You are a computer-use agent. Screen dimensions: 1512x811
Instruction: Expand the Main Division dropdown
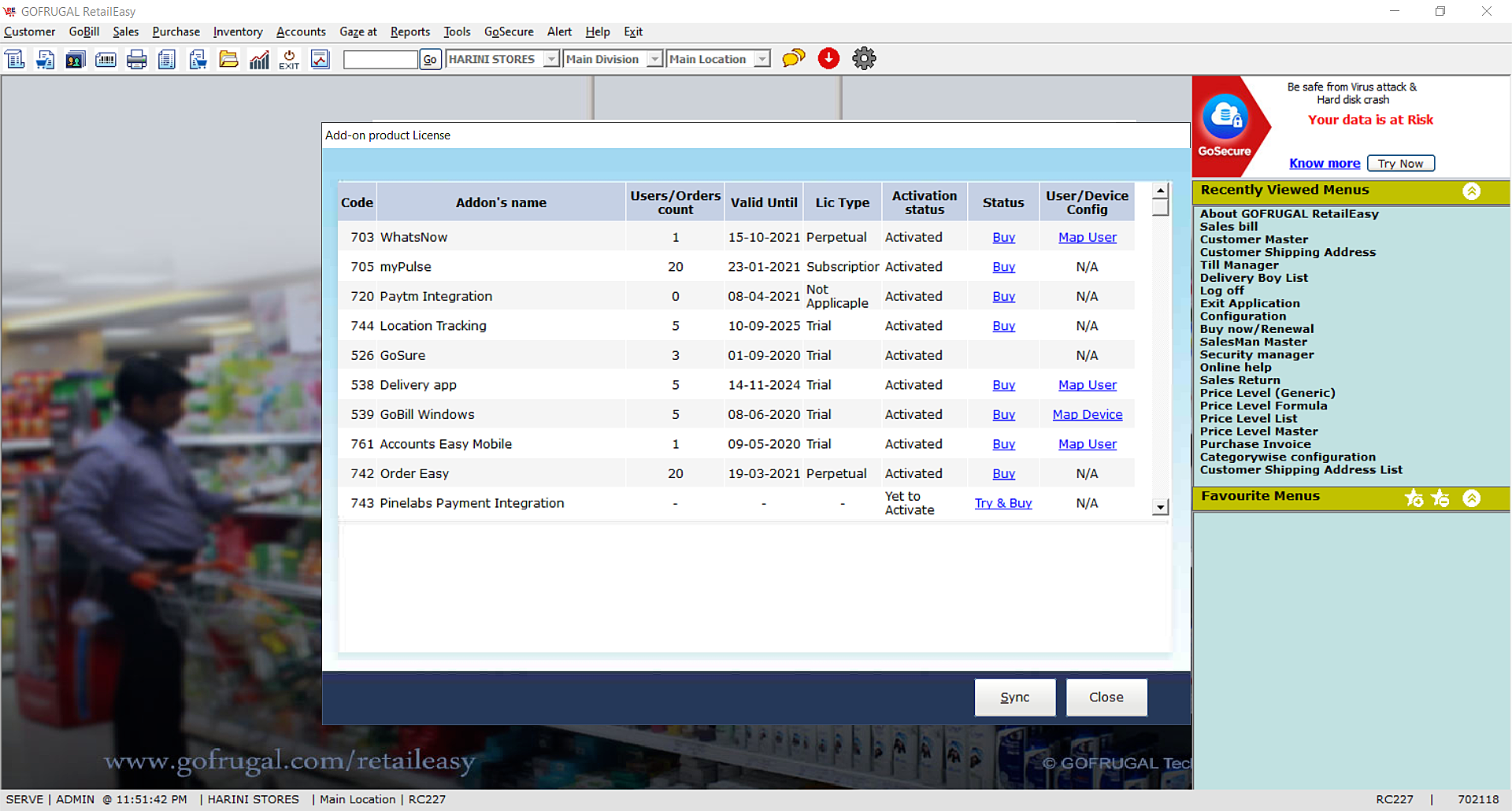pyautogui.click(x=654, y=59)
